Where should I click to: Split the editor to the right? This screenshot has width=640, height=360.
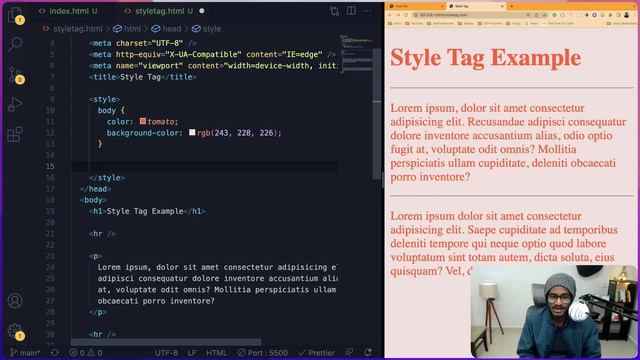351,11
